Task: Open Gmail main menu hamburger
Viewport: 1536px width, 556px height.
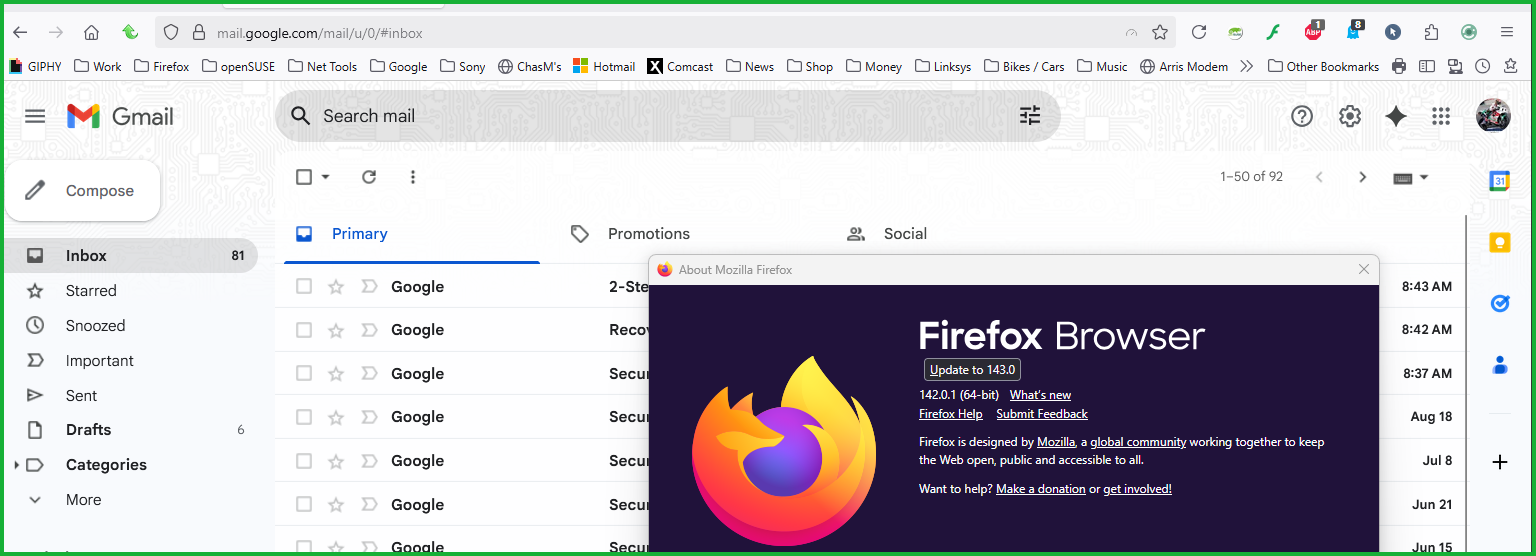Action: pyautogui.click(x=35, y=116)
